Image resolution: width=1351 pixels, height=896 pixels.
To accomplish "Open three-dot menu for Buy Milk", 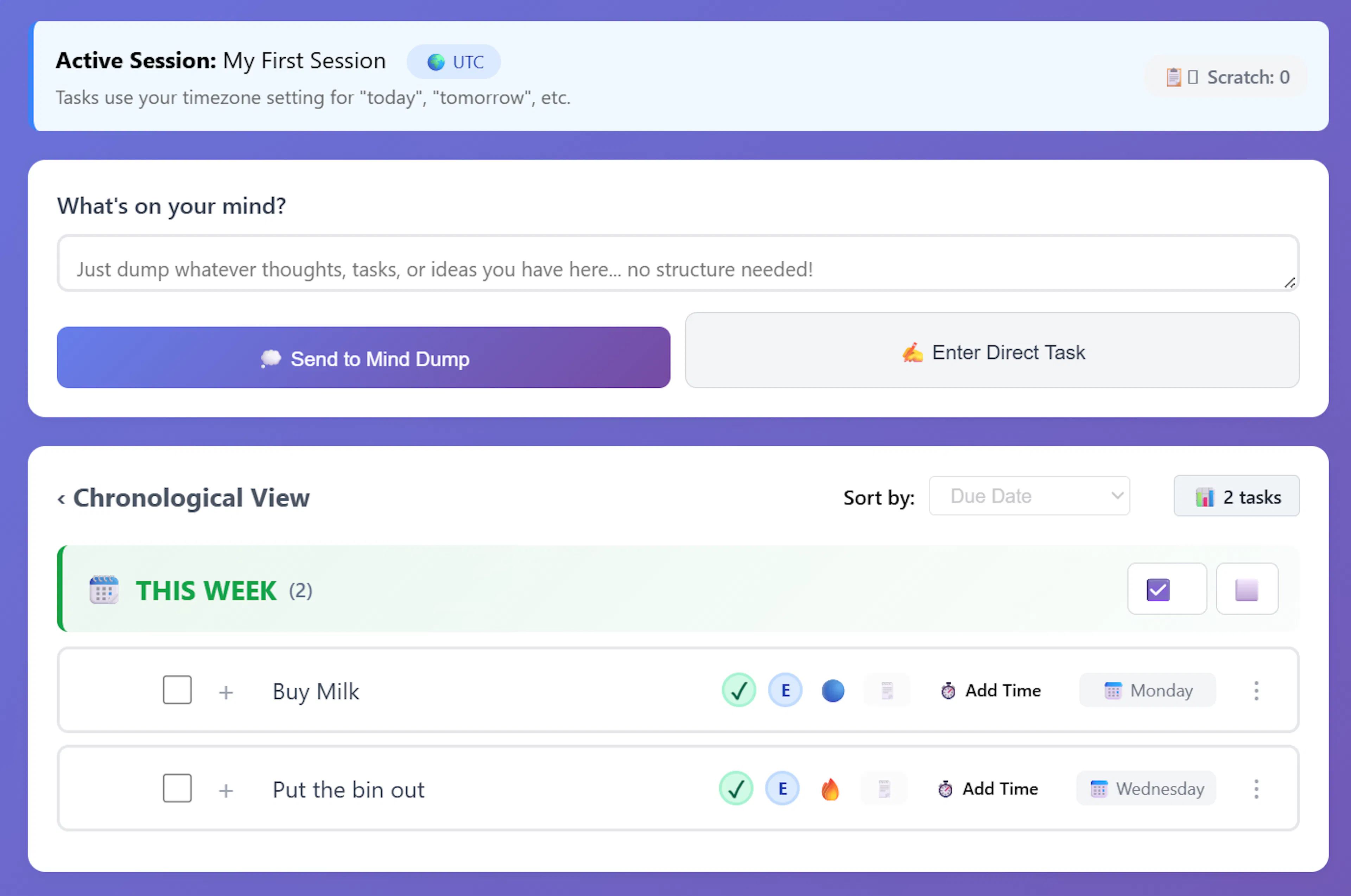I will click(1256, 691).
